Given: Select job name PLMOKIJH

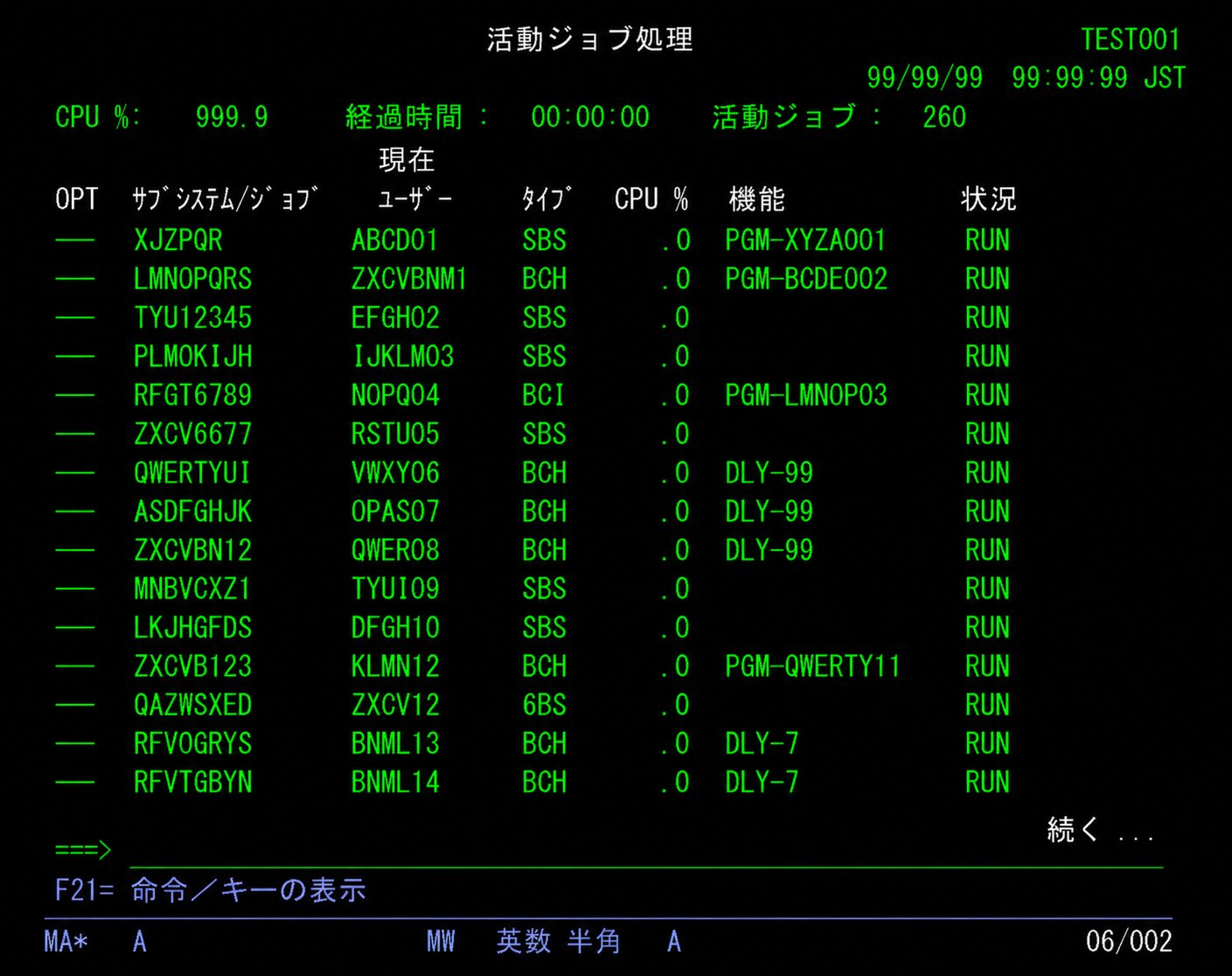Looking at the screenshot, I should point(193,357).
